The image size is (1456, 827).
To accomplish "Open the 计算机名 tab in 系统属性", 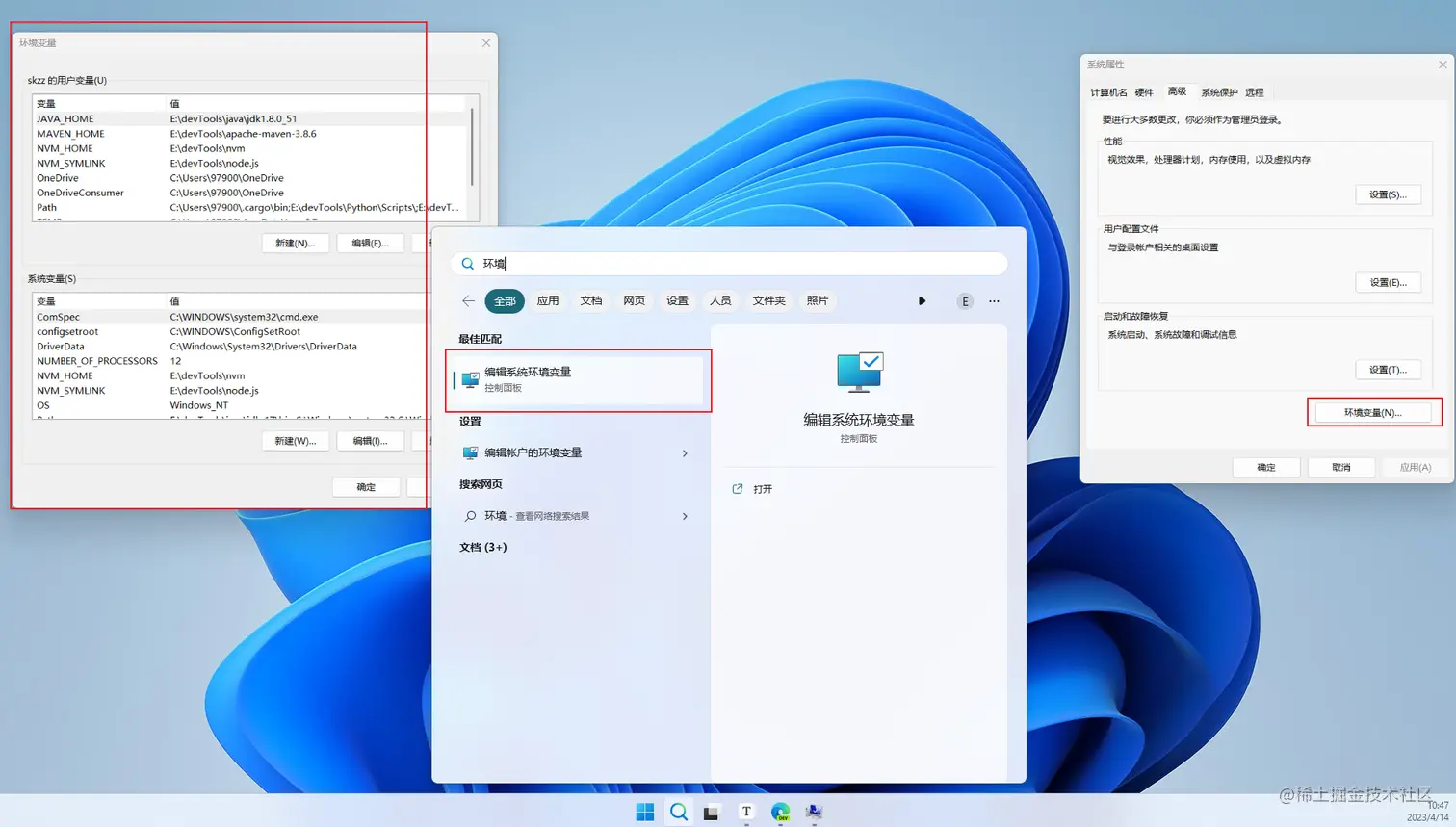I will (1108, 92).
